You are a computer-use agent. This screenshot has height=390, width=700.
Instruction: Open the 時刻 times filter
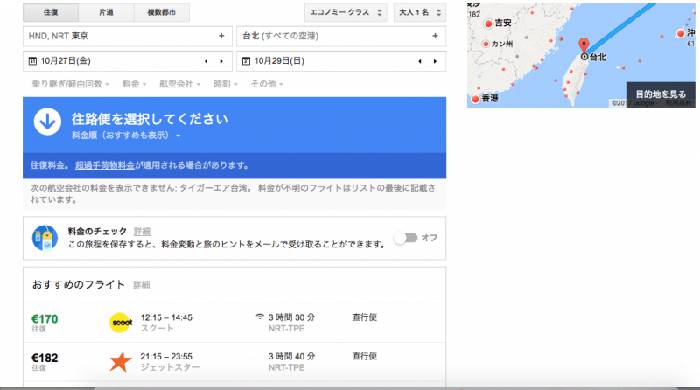point(225,83)
